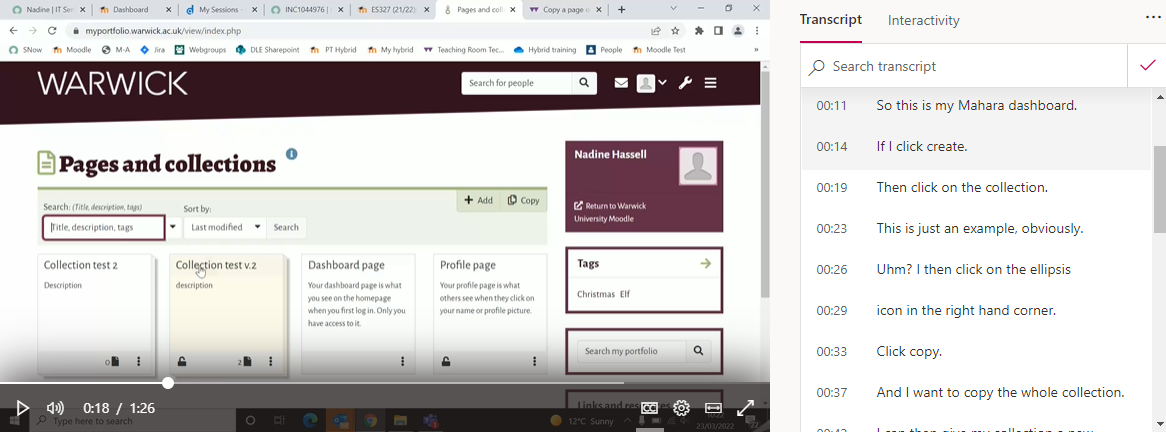Expand the search filter dropdown arrow
The height and width of the screenshot is (432, 1166).
[174, 227]
